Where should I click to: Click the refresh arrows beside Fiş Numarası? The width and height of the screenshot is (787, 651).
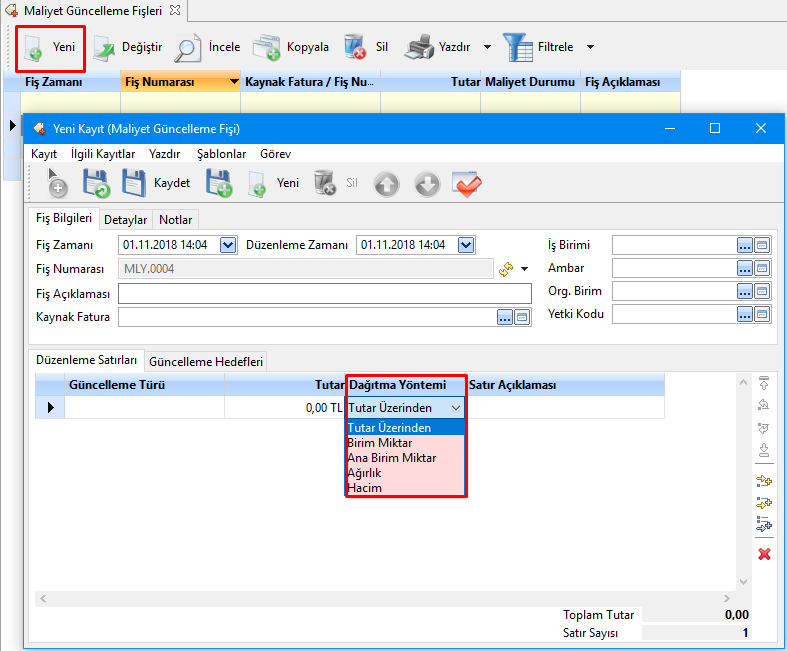[x=506, y=269]
